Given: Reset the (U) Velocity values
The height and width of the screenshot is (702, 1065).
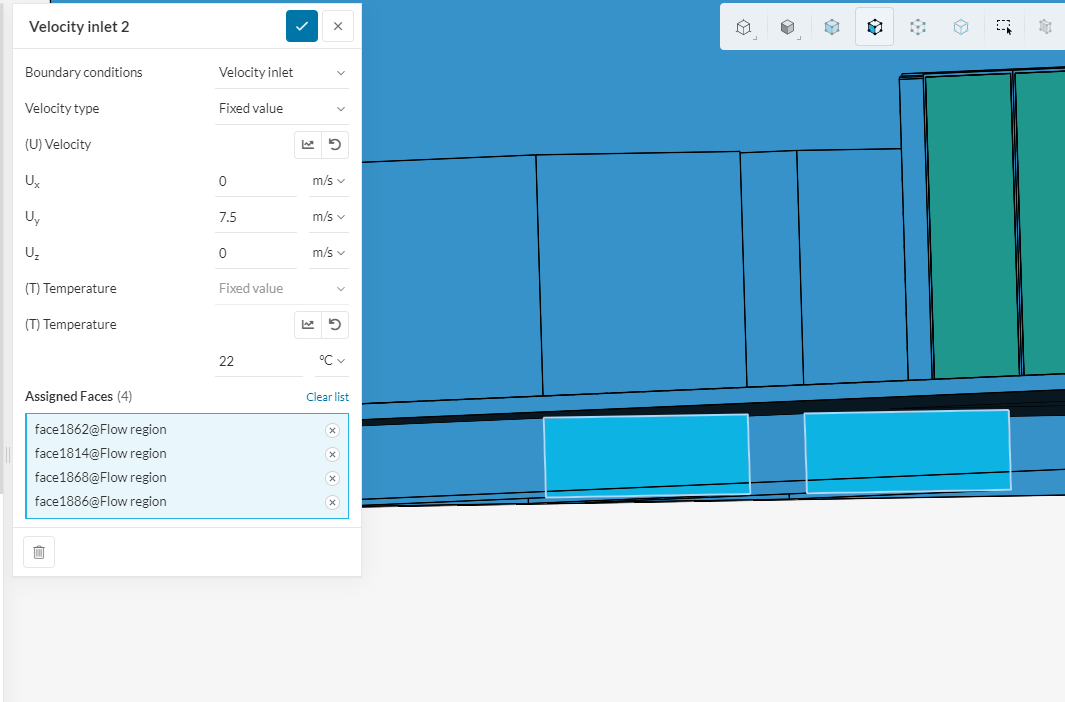Looking at the screenshot, I should click(x=335, y=145).
